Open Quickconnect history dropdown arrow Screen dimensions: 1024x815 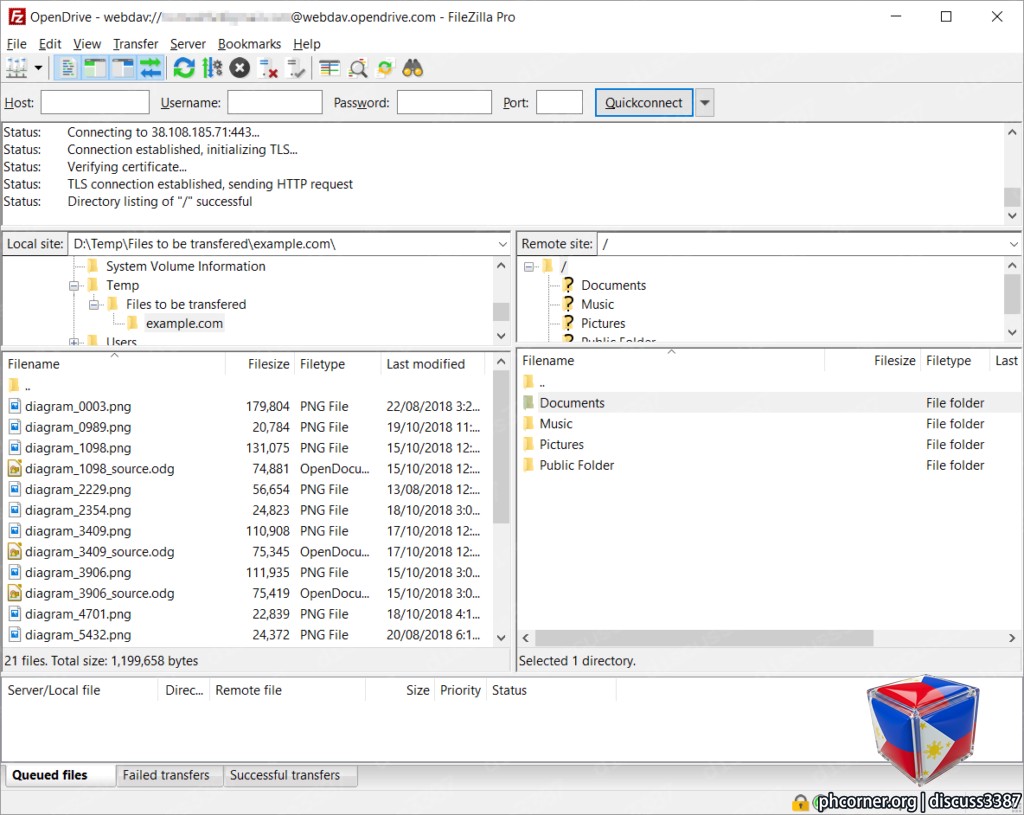pos(705,103)
